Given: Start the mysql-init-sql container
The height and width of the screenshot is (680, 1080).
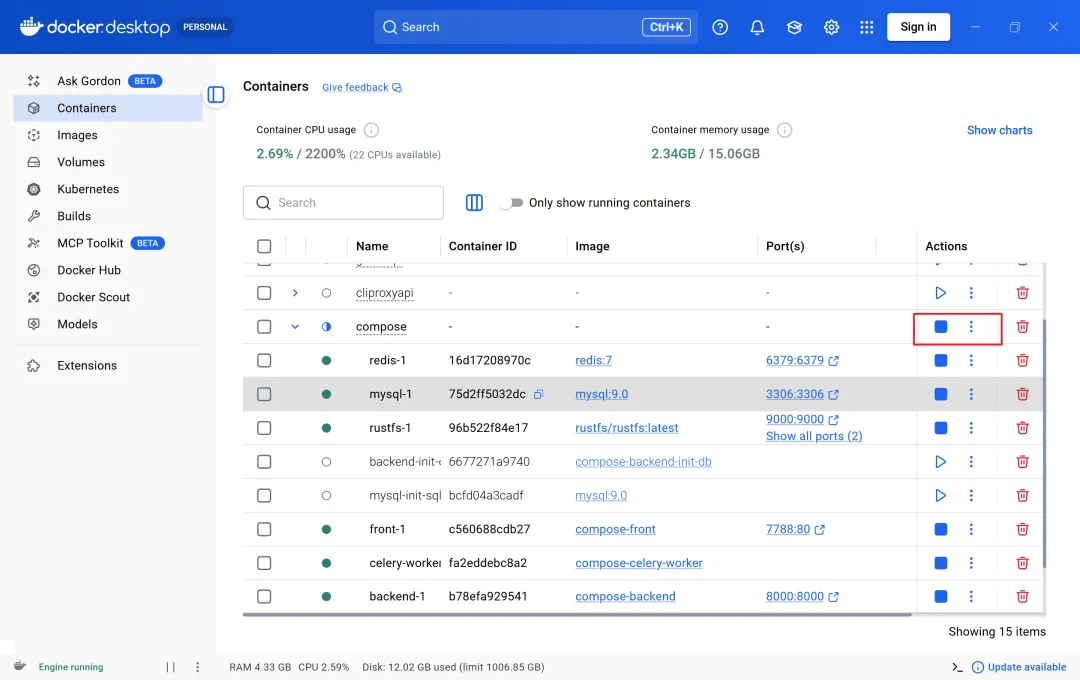Looking at the screenshot, I should pos(940,495).
